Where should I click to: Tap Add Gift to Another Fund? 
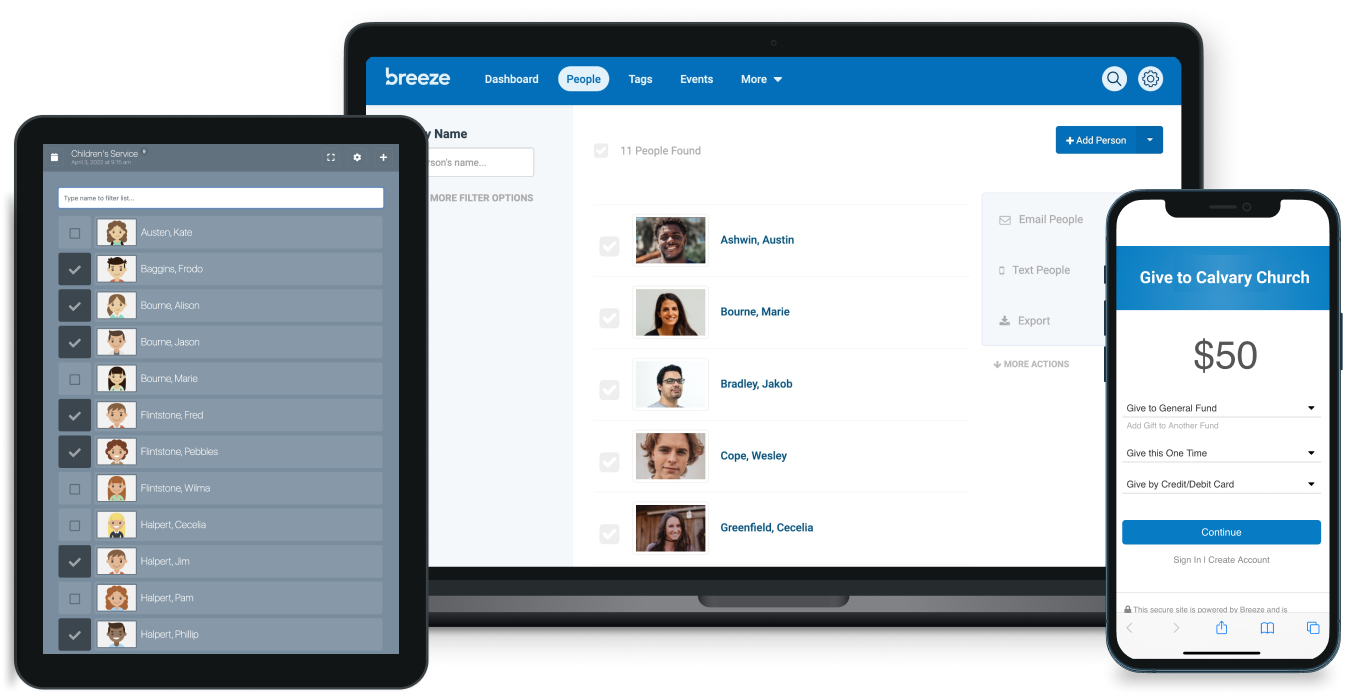click(1172, 426)
